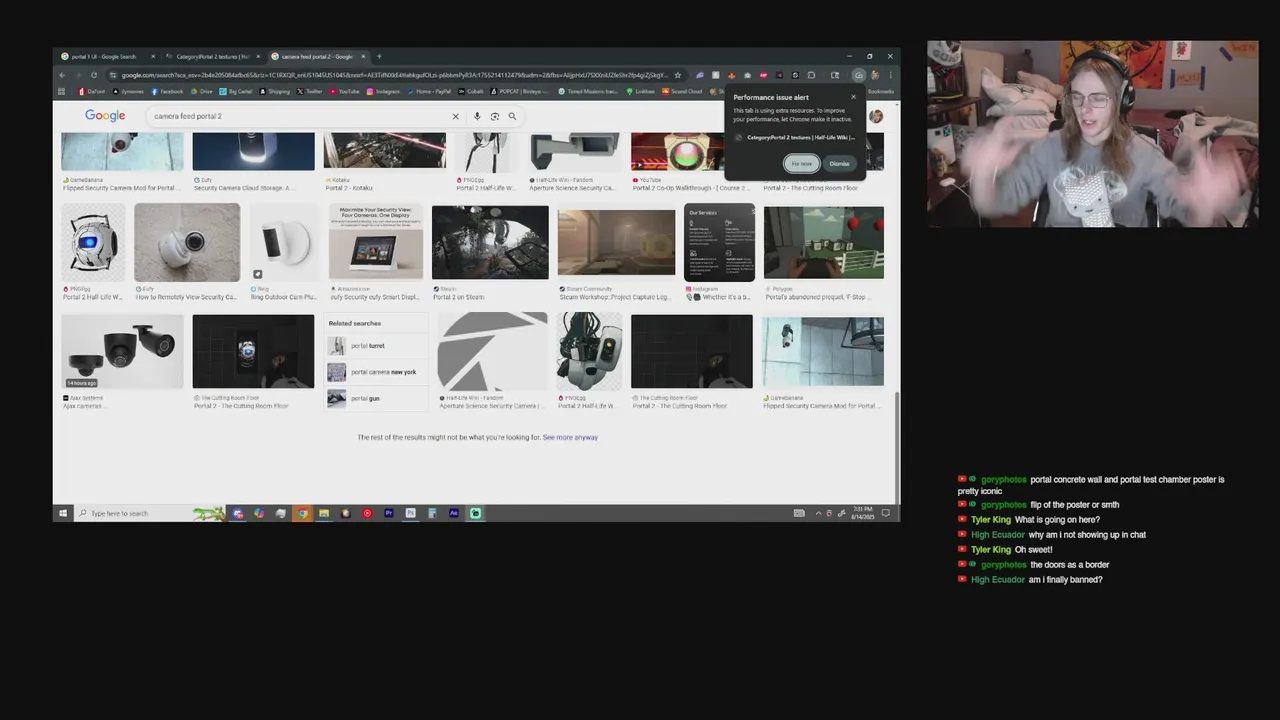The height and width of the screenshot is (720, 1280).
Task: Click the magnifier search button
Action: (512, 116)
